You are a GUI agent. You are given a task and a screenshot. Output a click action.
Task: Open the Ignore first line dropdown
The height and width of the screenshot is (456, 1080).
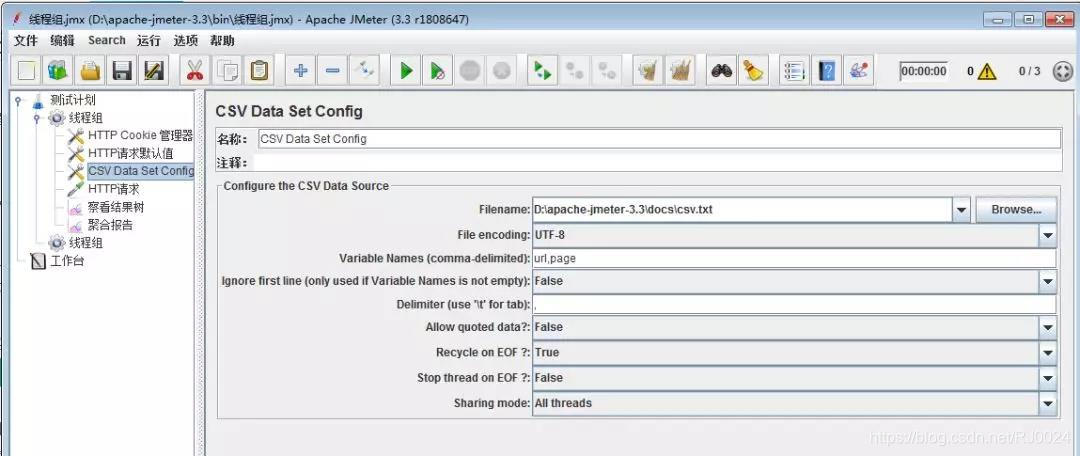click(1048, 281)
